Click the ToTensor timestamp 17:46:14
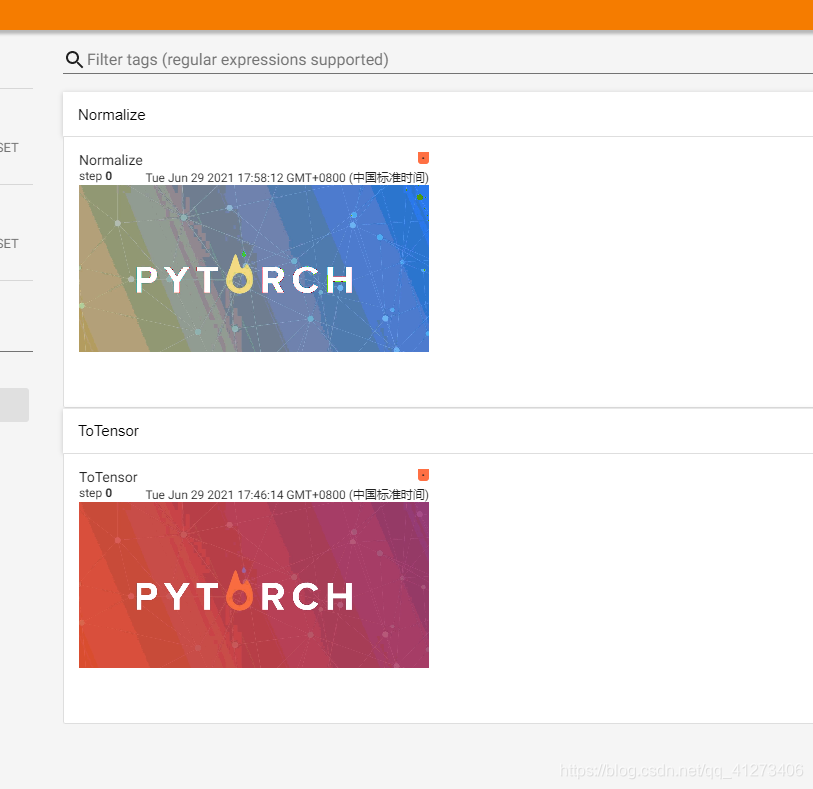Image resolution: width=813 pixels, height=789 pixels. pos(287,495)
